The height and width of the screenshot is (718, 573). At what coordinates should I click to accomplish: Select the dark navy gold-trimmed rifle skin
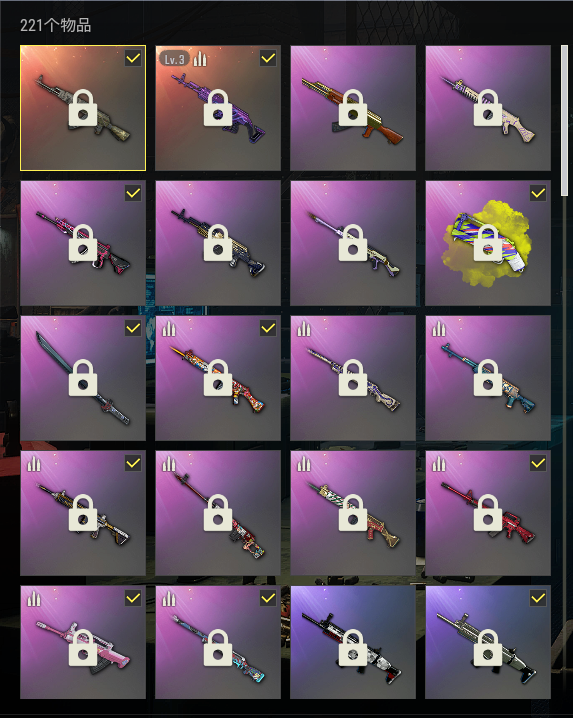218,243
